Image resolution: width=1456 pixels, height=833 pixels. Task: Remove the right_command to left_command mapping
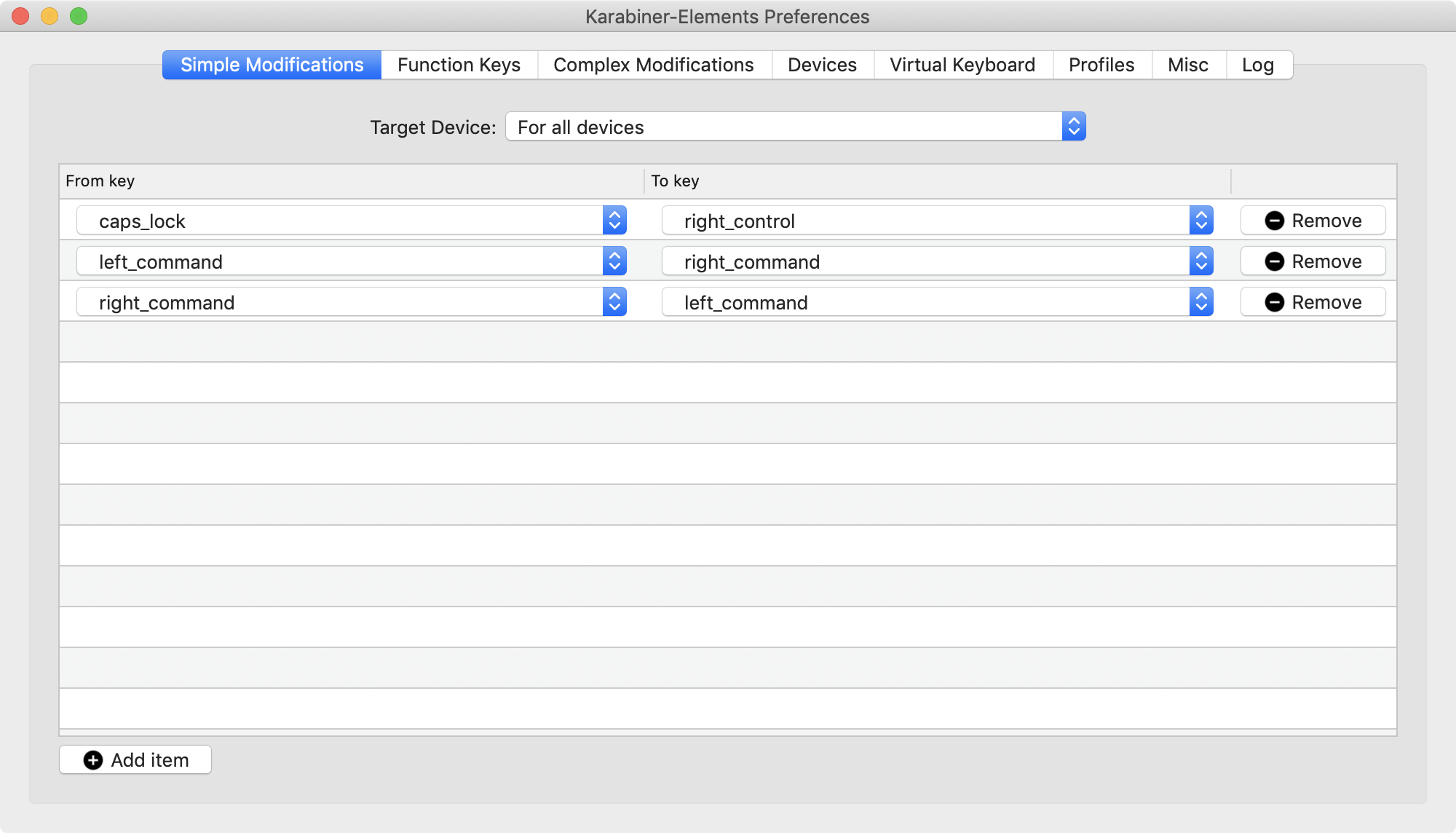tap(1313, 302)
